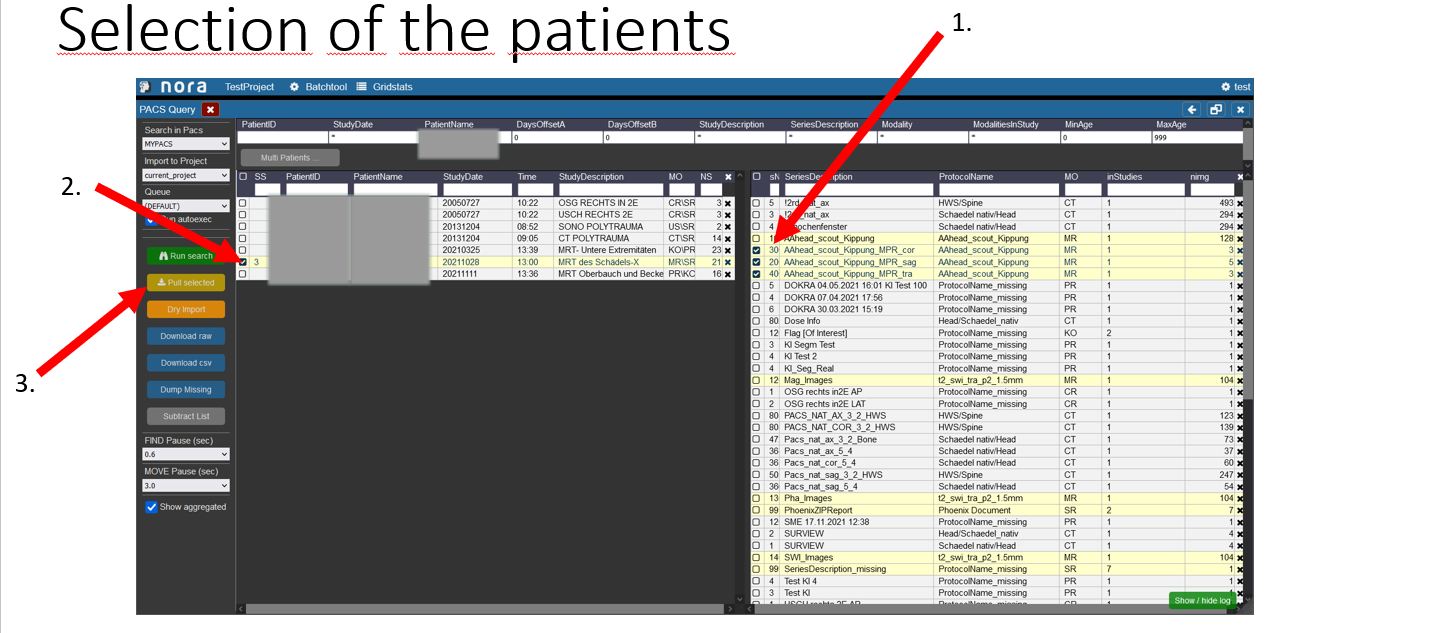
Task: Uncheck the AAhead_scout_Kippung_MPR_sag series checkbox
Action: coord(756,262)
